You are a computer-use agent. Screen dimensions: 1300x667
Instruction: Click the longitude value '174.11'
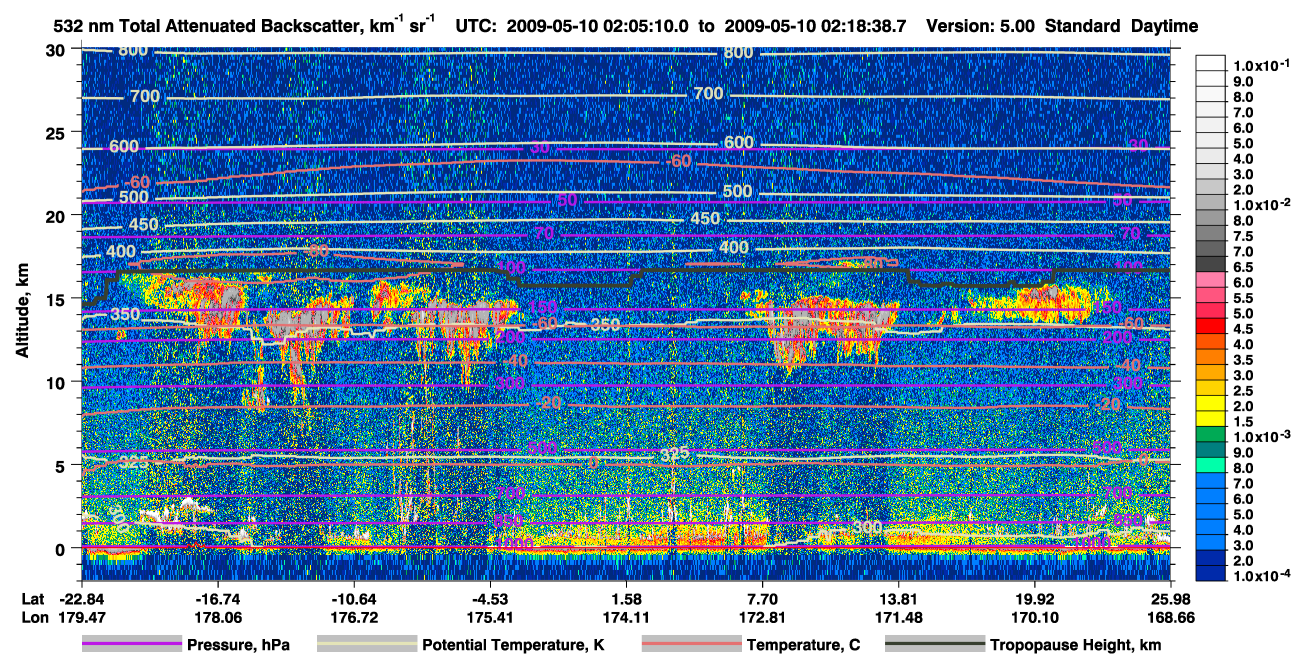[x=627, y=617]
